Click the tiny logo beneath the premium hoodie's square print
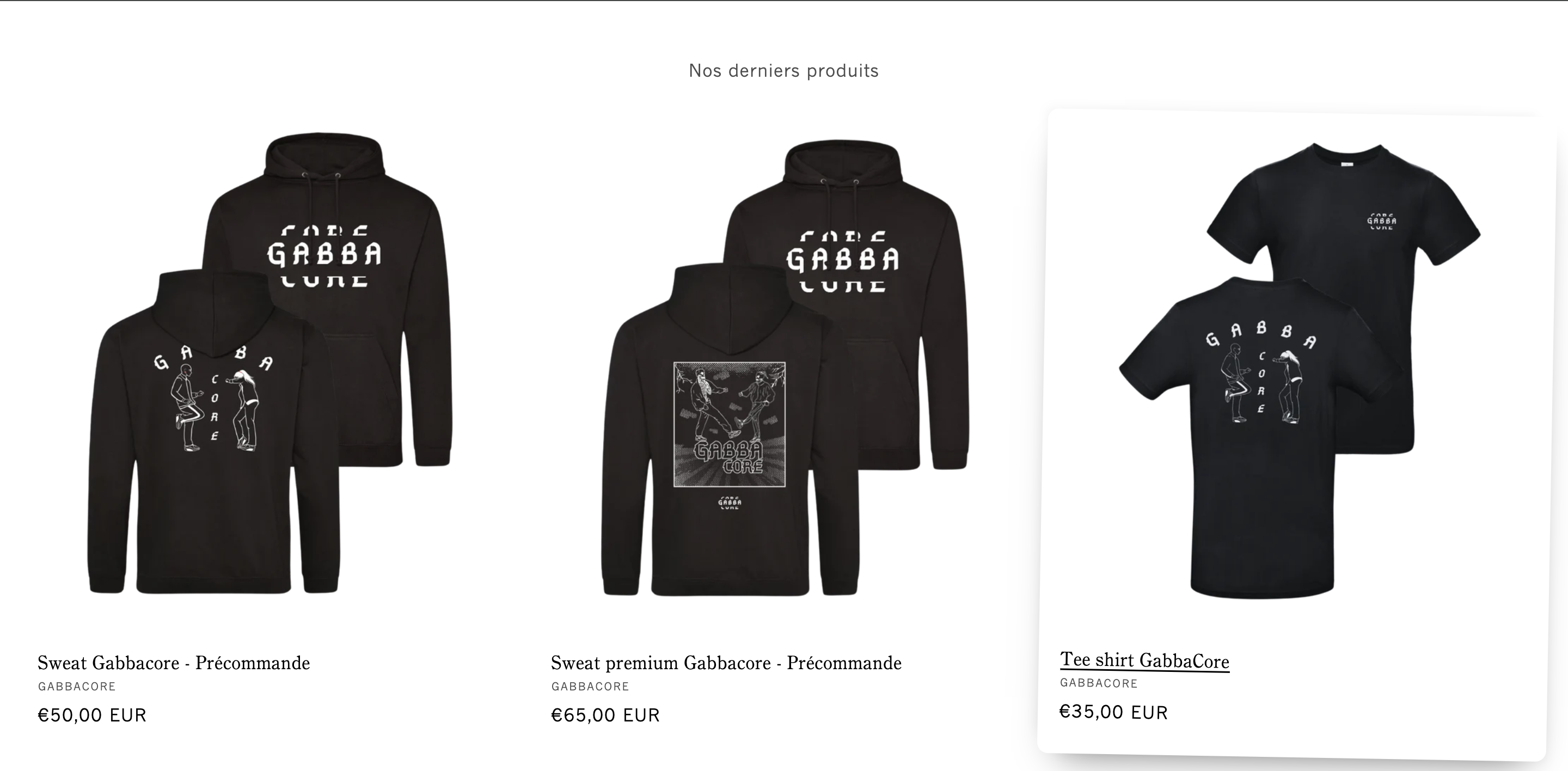The width and height of the screenshot is (1568, 771). (x=729, y=503)
